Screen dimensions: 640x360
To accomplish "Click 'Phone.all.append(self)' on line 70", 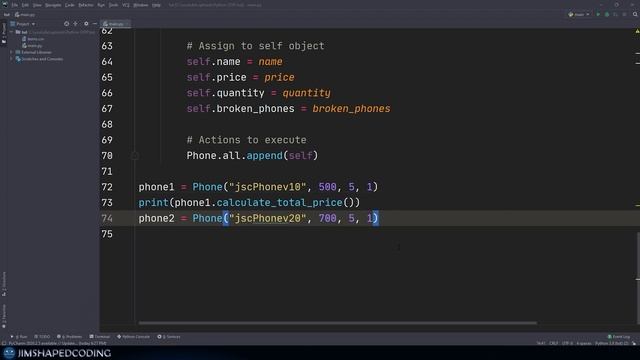I will [x=252, y=156].
